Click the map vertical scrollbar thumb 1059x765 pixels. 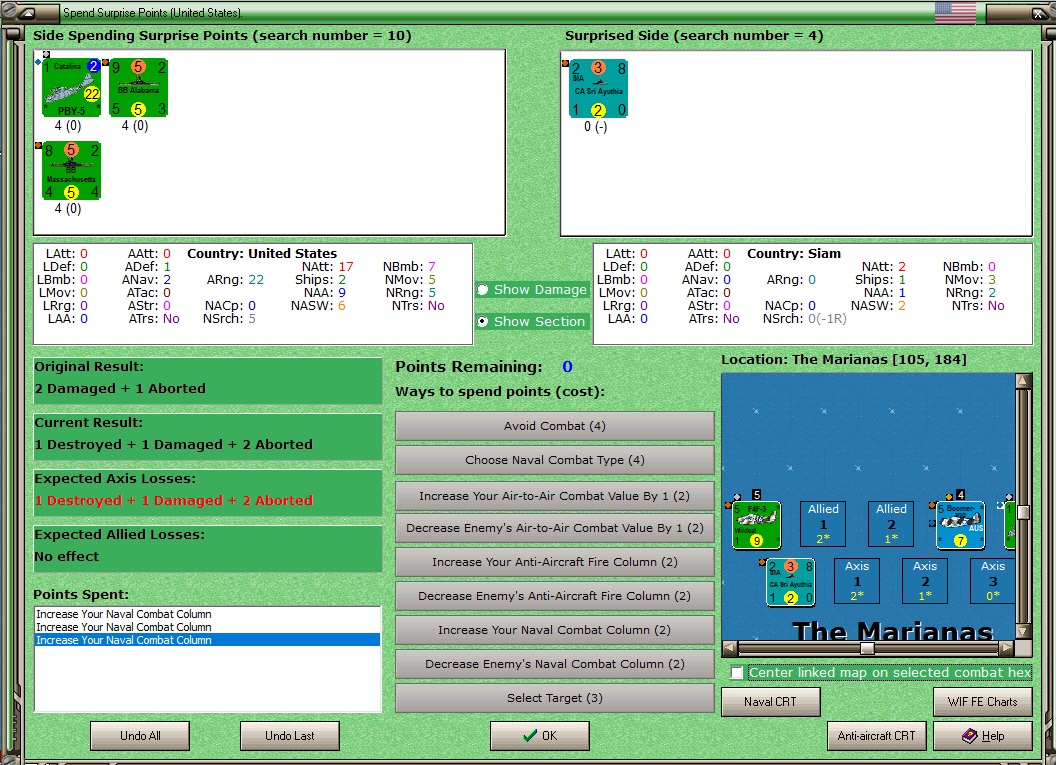pyautogui.click(x=1023, y=512)
